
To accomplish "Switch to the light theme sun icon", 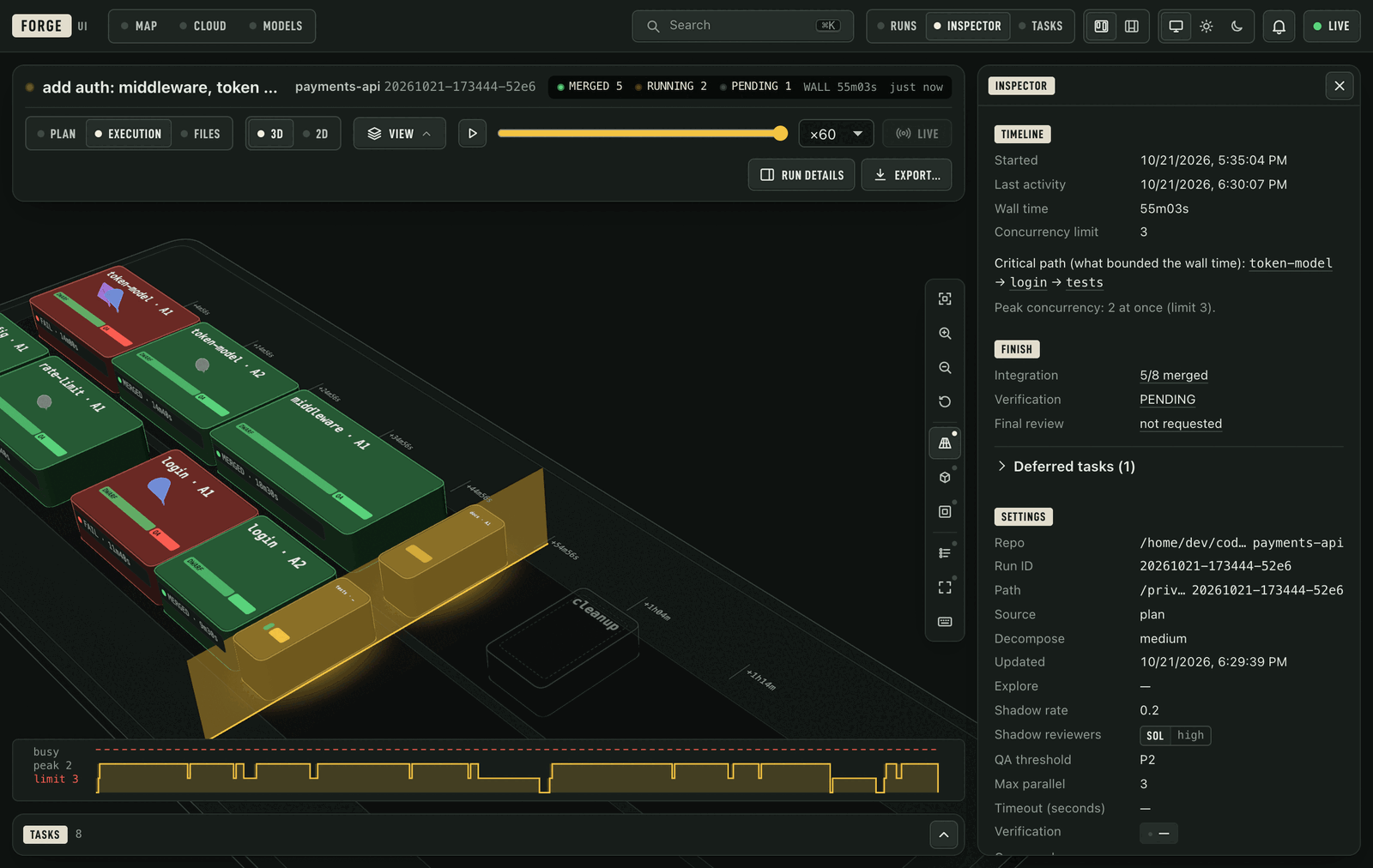I will [x=1207, y=27].
